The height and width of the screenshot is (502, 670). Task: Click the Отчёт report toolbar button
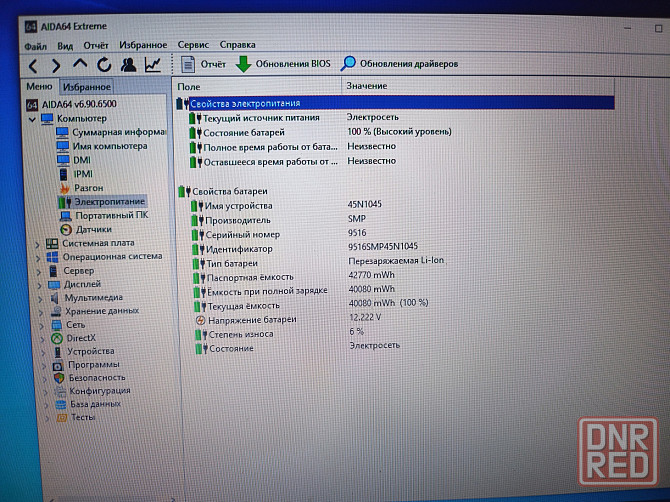pyautogui.click(x=203, y=64)
